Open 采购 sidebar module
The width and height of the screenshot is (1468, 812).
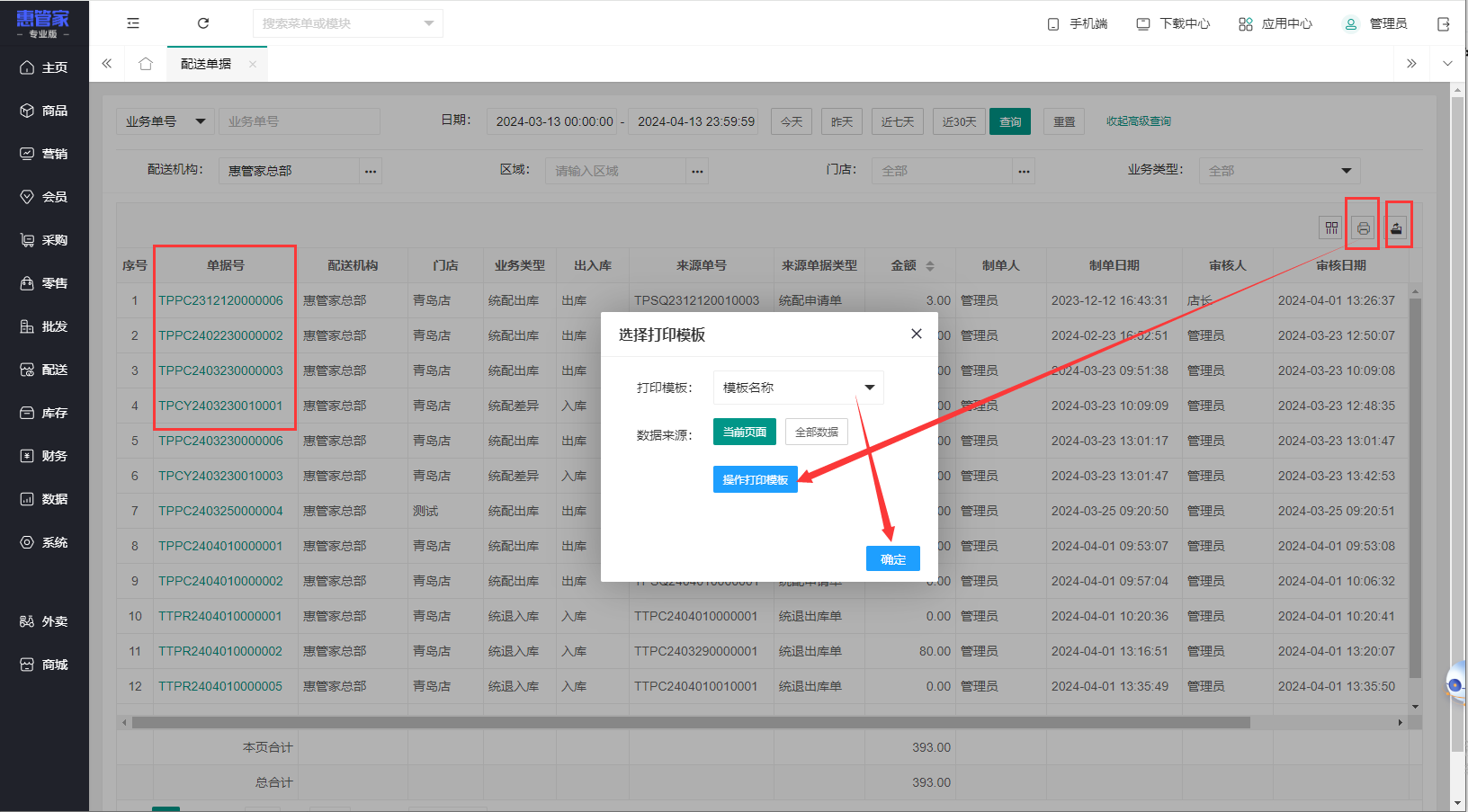[44, 240]
